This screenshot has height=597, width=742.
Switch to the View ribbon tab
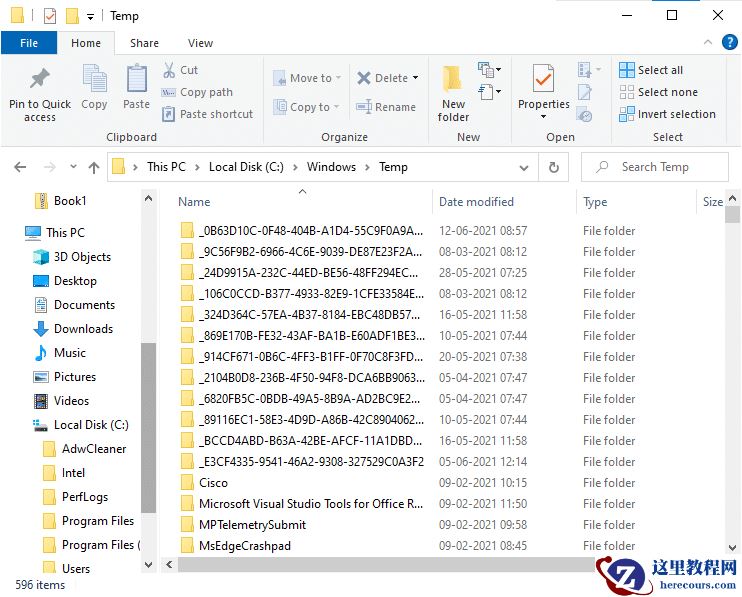coord(200,43)
